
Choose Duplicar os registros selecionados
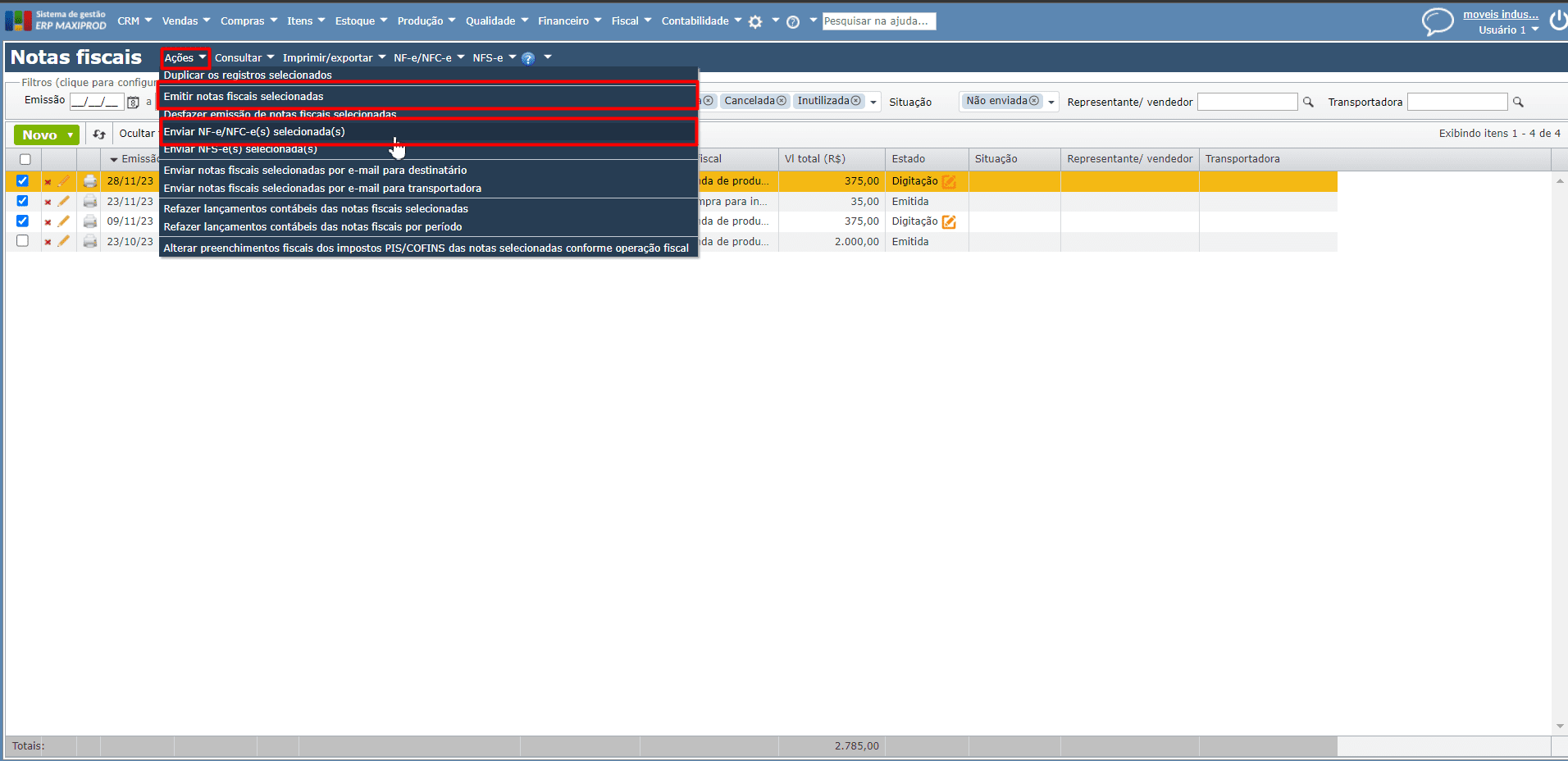(248, 75)
